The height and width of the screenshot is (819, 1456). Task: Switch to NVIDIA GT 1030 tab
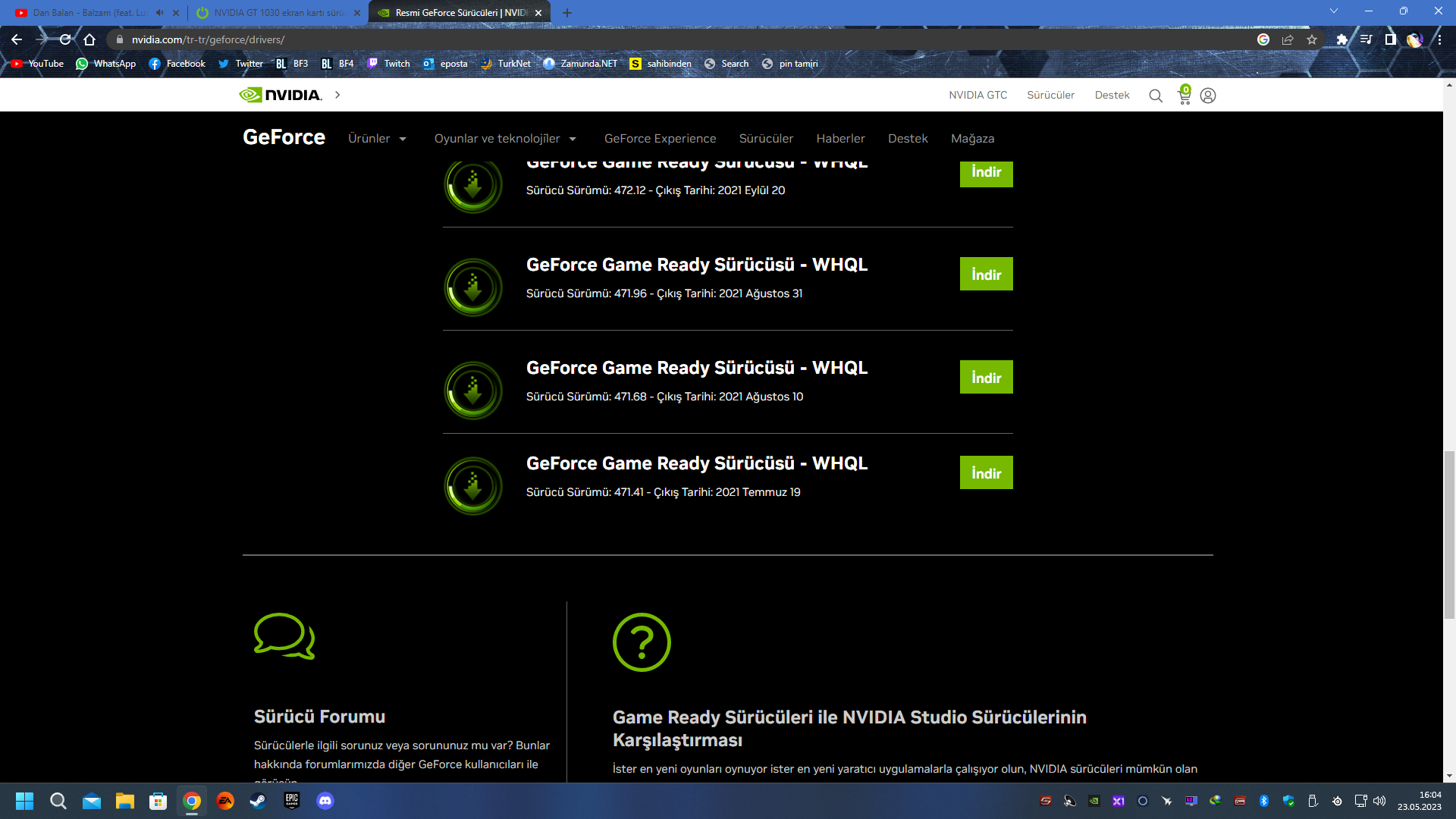(277, 13)
